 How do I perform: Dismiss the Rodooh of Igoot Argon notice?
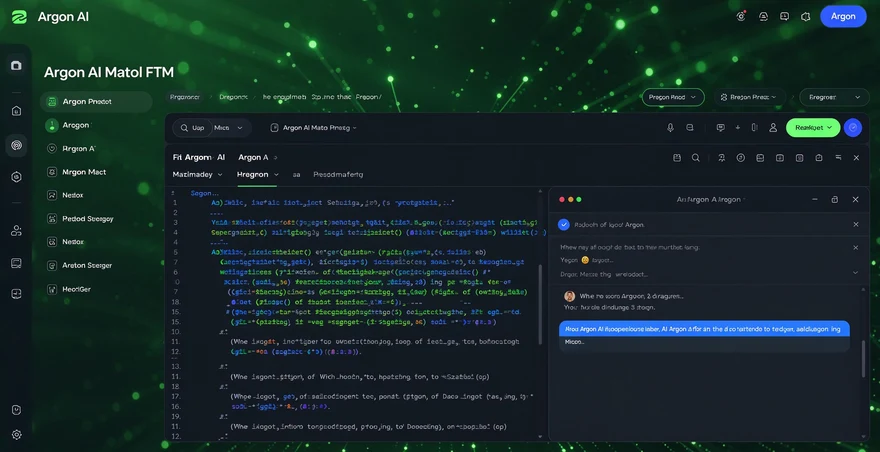[x=856, y=225]
